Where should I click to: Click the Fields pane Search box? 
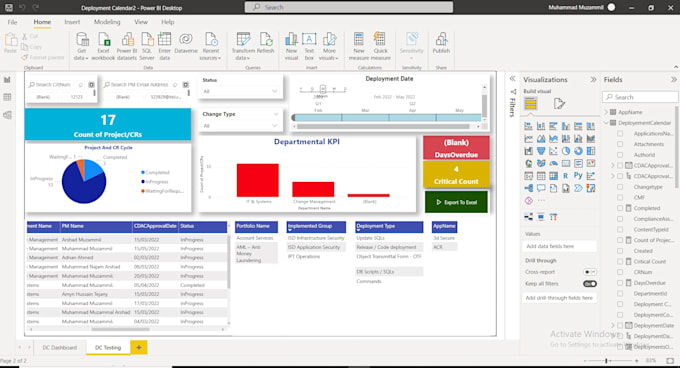tap(640, 97)
